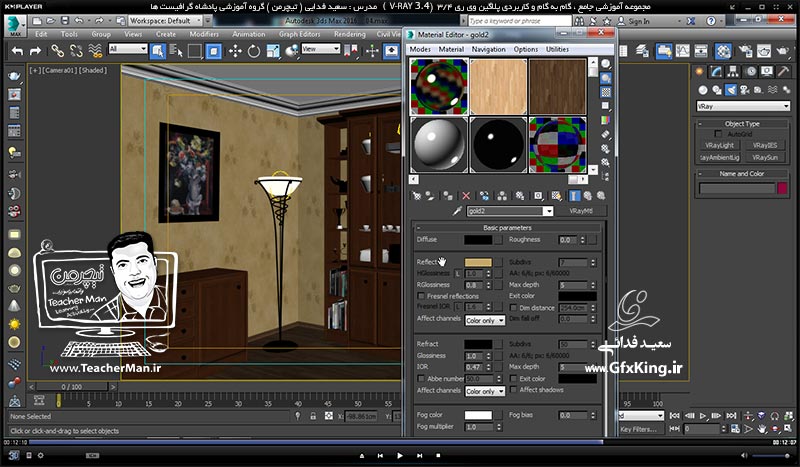This screenshot has height=467, width=800.
Task: Open the white Fog color swatch
Action: pyautogui.click(x=478, y=415)
